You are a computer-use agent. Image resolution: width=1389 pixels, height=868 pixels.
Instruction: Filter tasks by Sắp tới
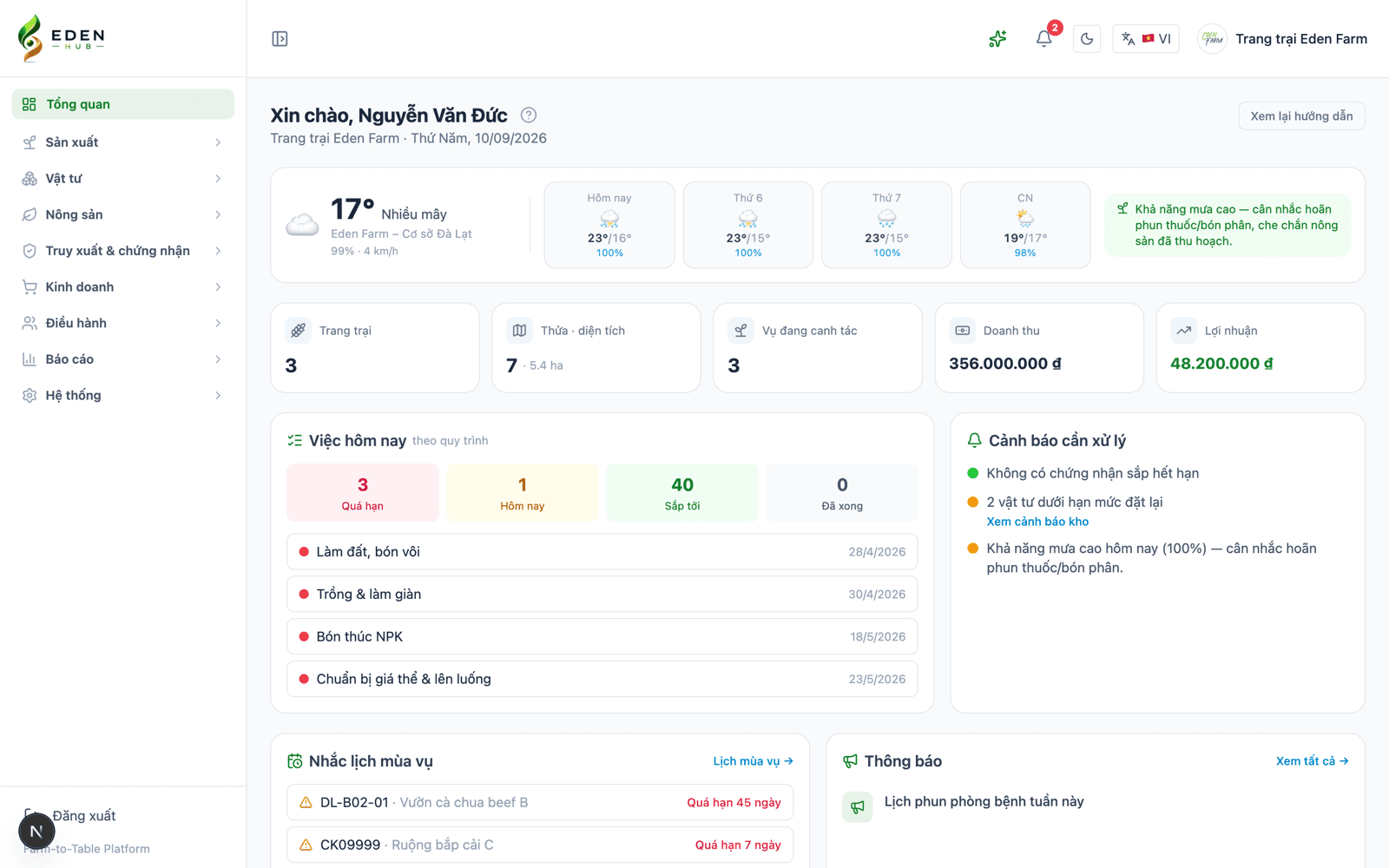tap(682, 493)
